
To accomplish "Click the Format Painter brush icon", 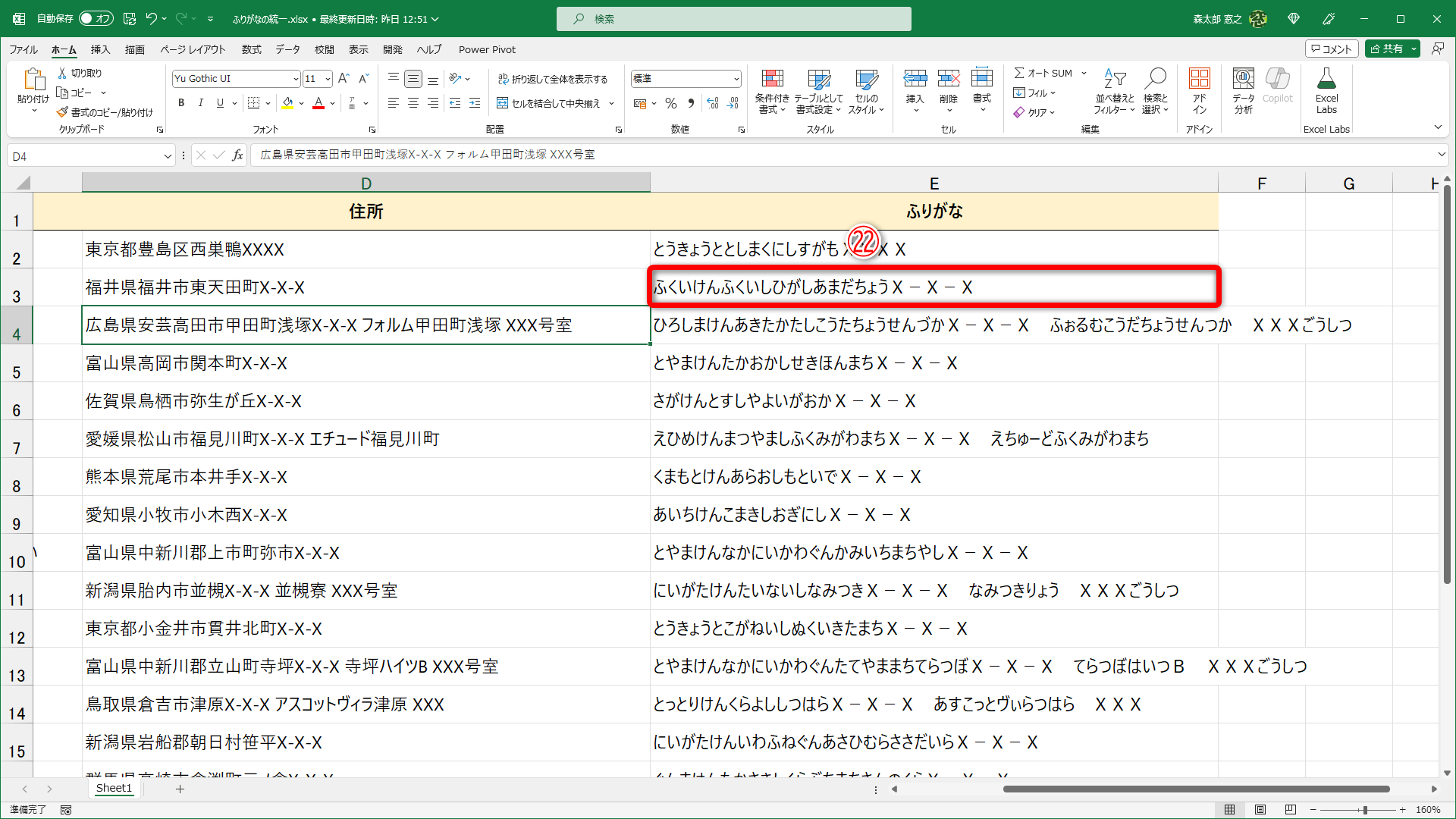I will [62, 112].
